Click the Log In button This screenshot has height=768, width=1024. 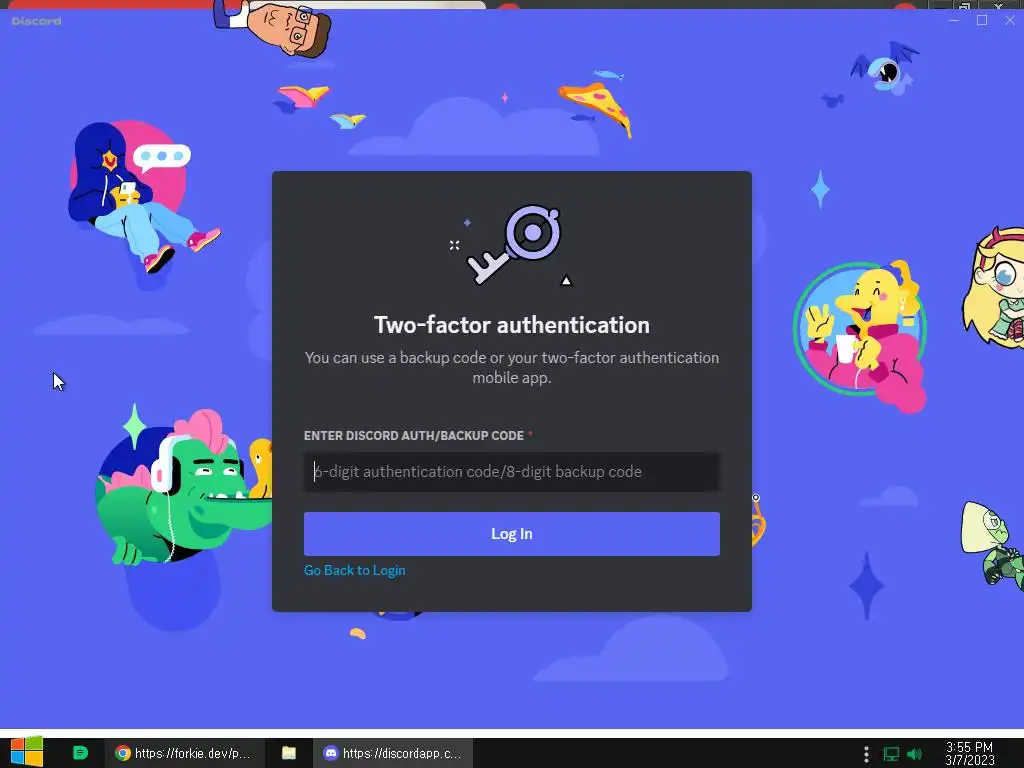[x=511, y=534]
